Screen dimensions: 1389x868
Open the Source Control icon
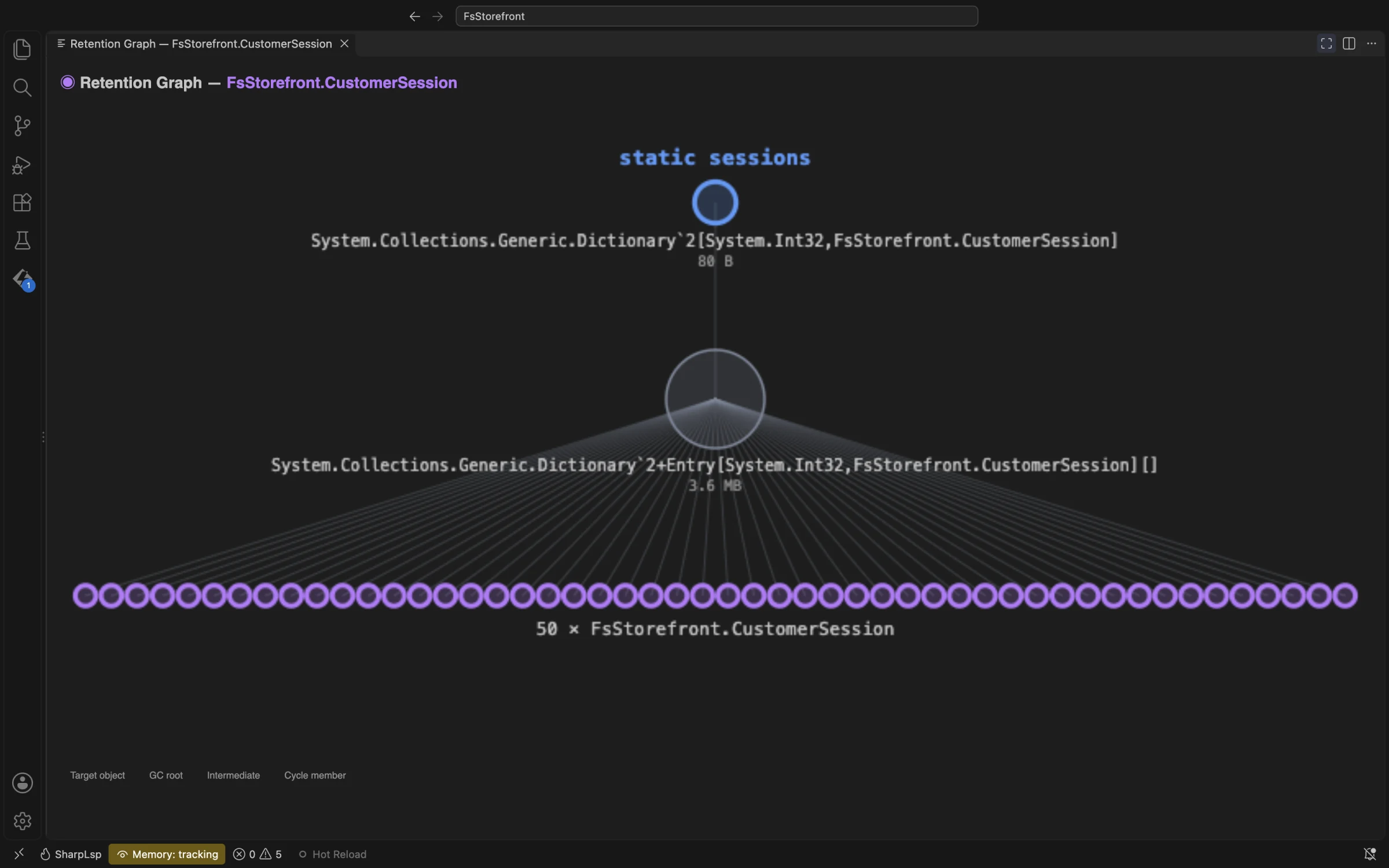tap(22, 126)
